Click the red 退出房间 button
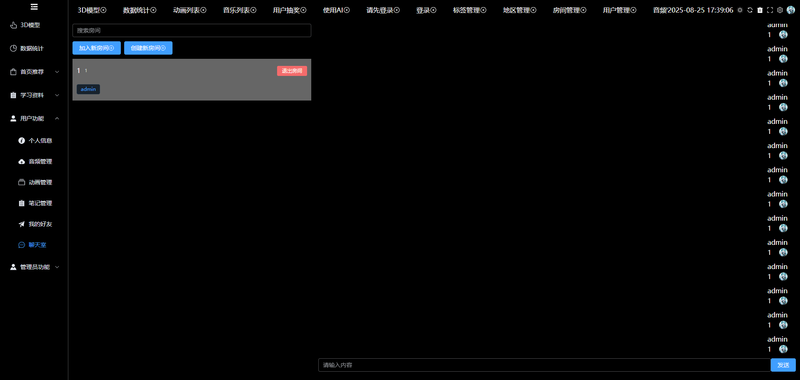 click(292, 71)
